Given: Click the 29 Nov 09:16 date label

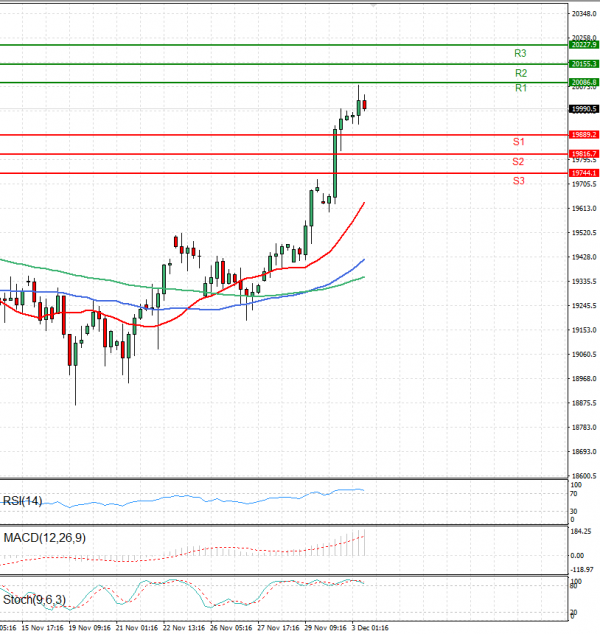Looking at the screenshot, I should coord(325,628).
